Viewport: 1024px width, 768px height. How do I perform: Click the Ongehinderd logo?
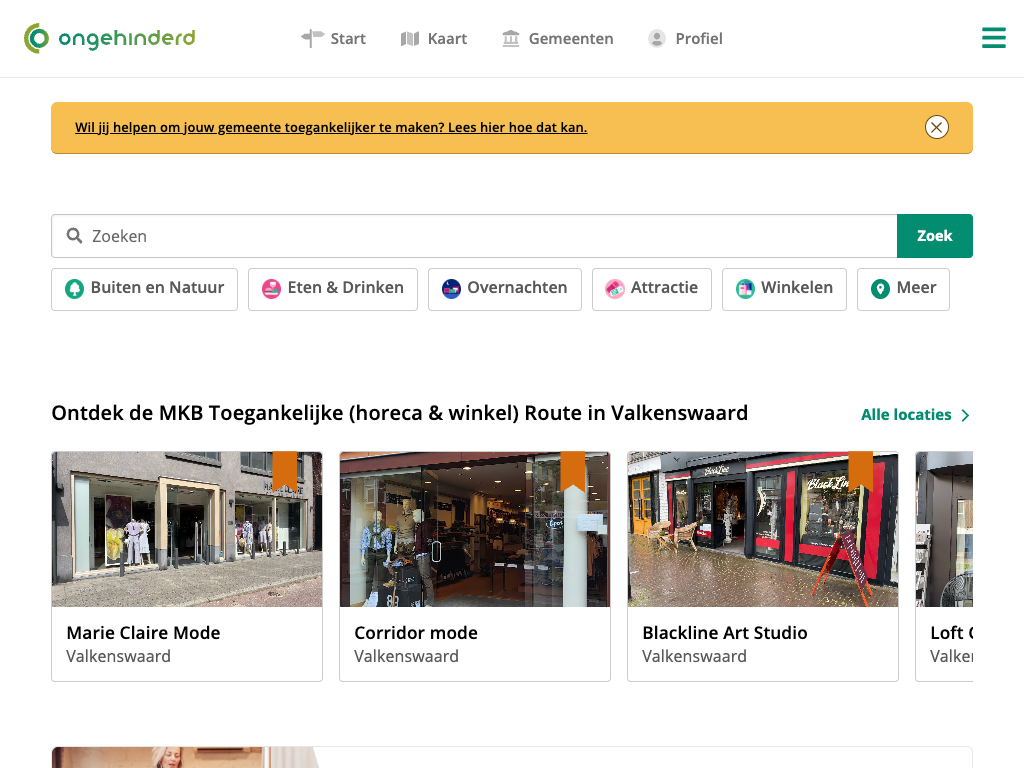coord(110,39)
